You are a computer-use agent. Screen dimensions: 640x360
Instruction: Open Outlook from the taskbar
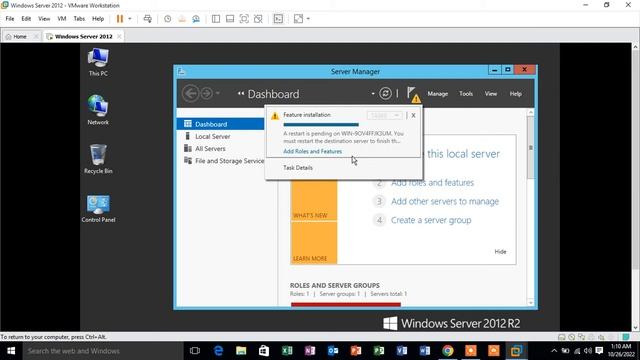[x=333, y=351]
